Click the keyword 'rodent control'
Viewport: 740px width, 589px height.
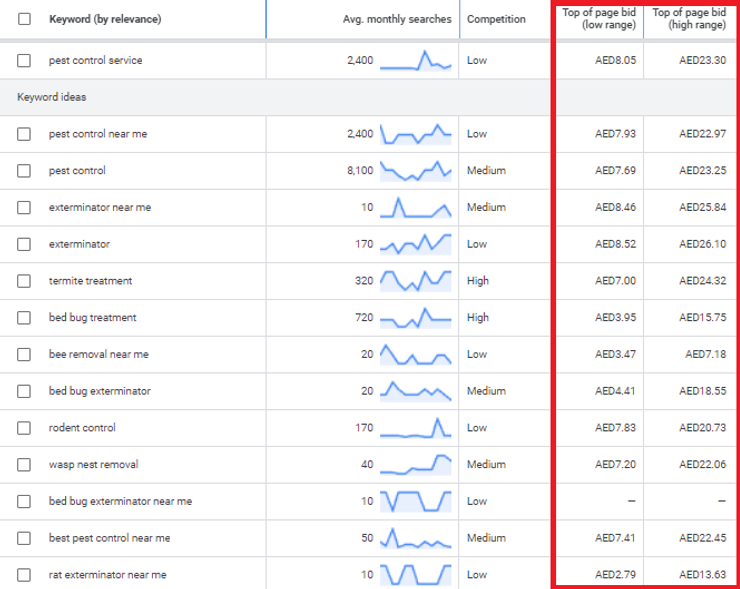(82, 428)
